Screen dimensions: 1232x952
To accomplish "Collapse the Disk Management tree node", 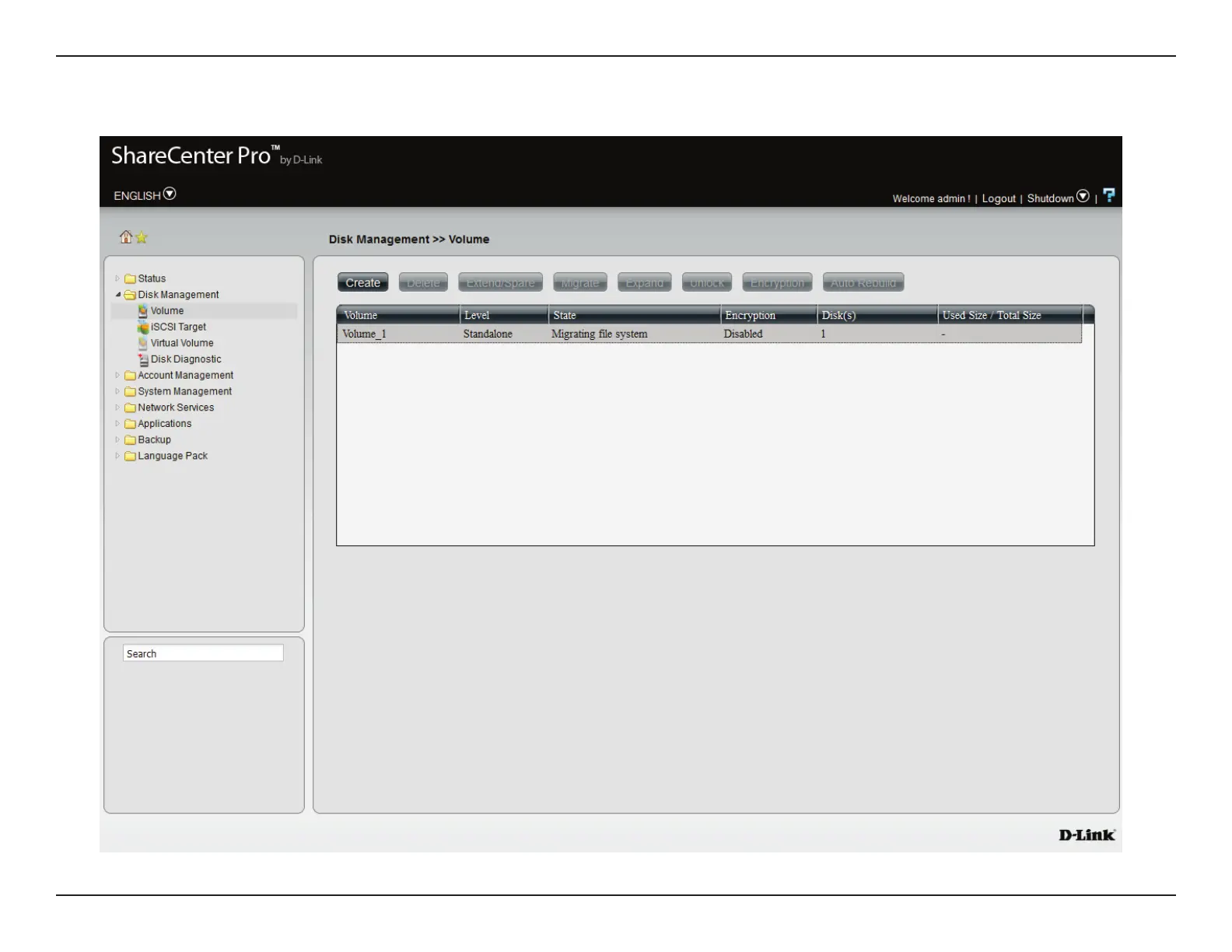I will point(118,295).
